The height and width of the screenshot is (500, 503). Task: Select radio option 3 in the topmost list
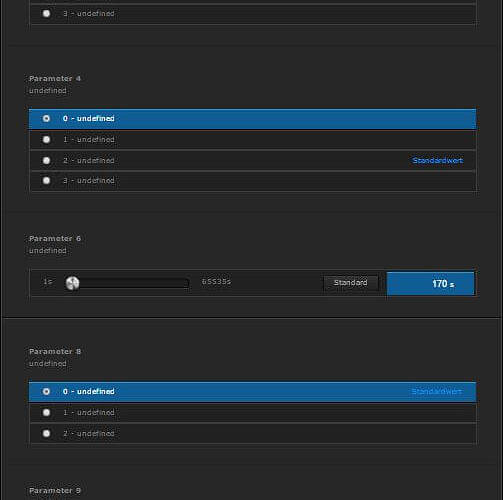(46, 13)
